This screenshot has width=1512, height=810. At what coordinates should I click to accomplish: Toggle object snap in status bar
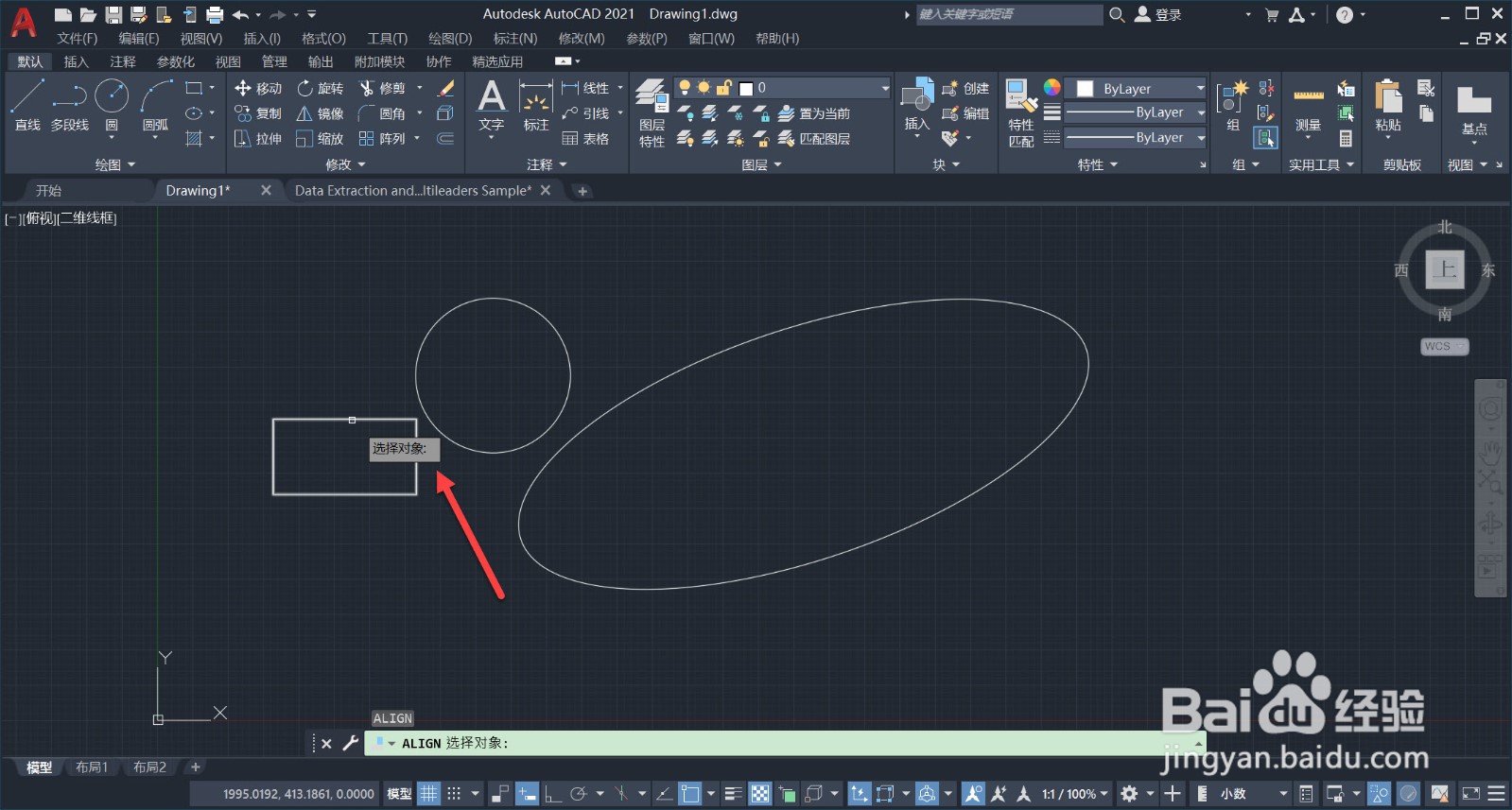[x=690, y=794]
